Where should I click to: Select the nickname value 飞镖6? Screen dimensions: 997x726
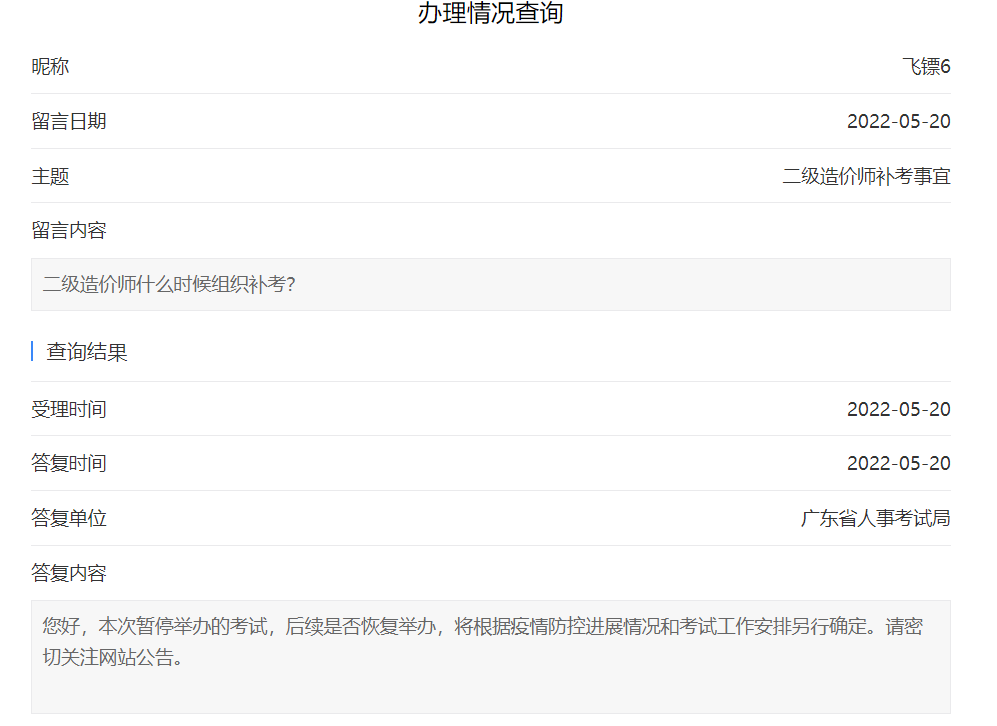pyautogui.click(x=929, y=66)
